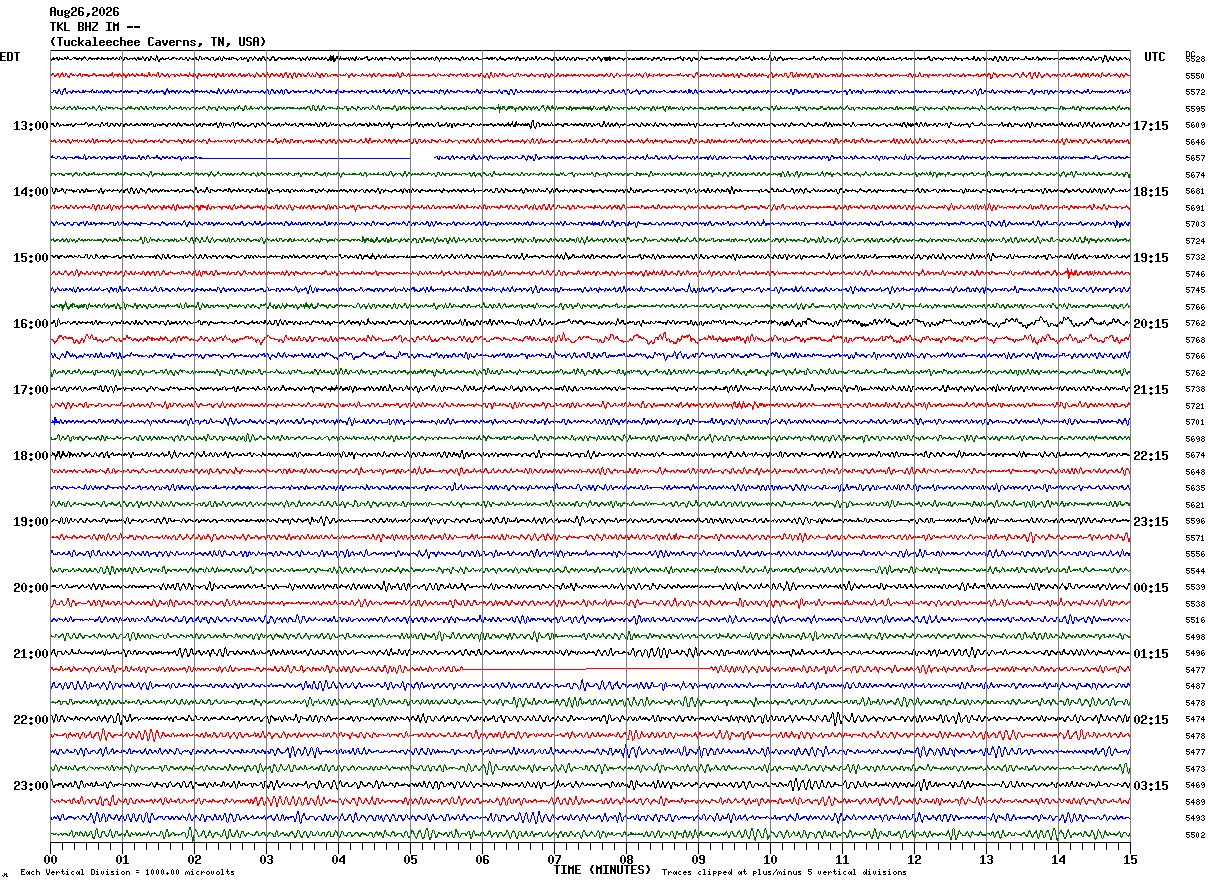The image size is (1210, 886).
Task: Click the flat blue gap line segment
Action: point(305,158)
